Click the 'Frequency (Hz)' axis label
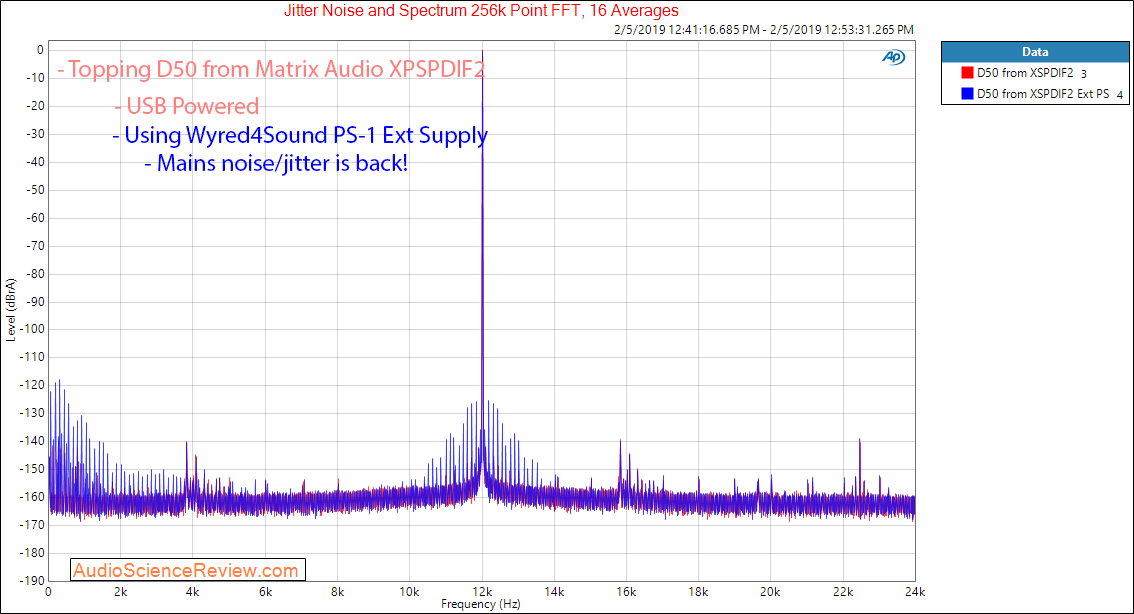Image resolution: width=1134 pixels, height=614 pixels. (x=481, y=604)
